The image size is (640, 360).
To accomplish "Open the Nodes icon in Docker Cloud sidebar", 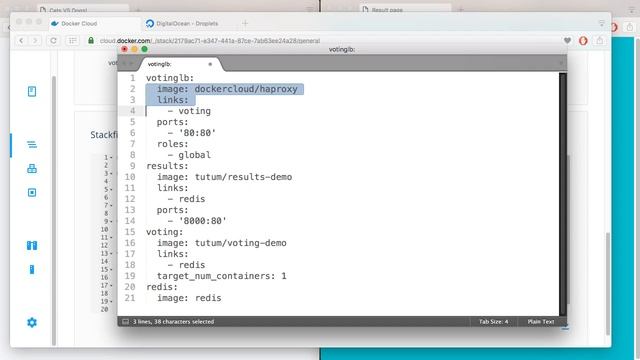I will click(32, 269).
